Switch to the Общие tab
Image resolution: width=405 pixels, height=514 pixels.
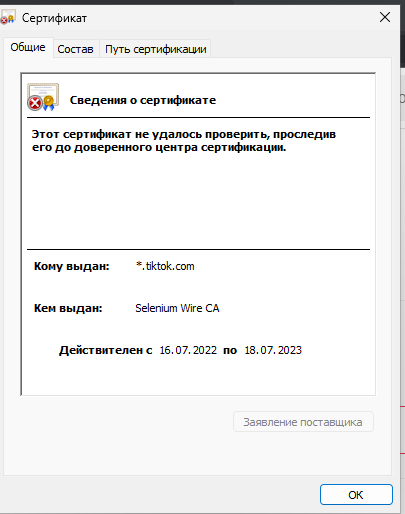click(28, 47)
